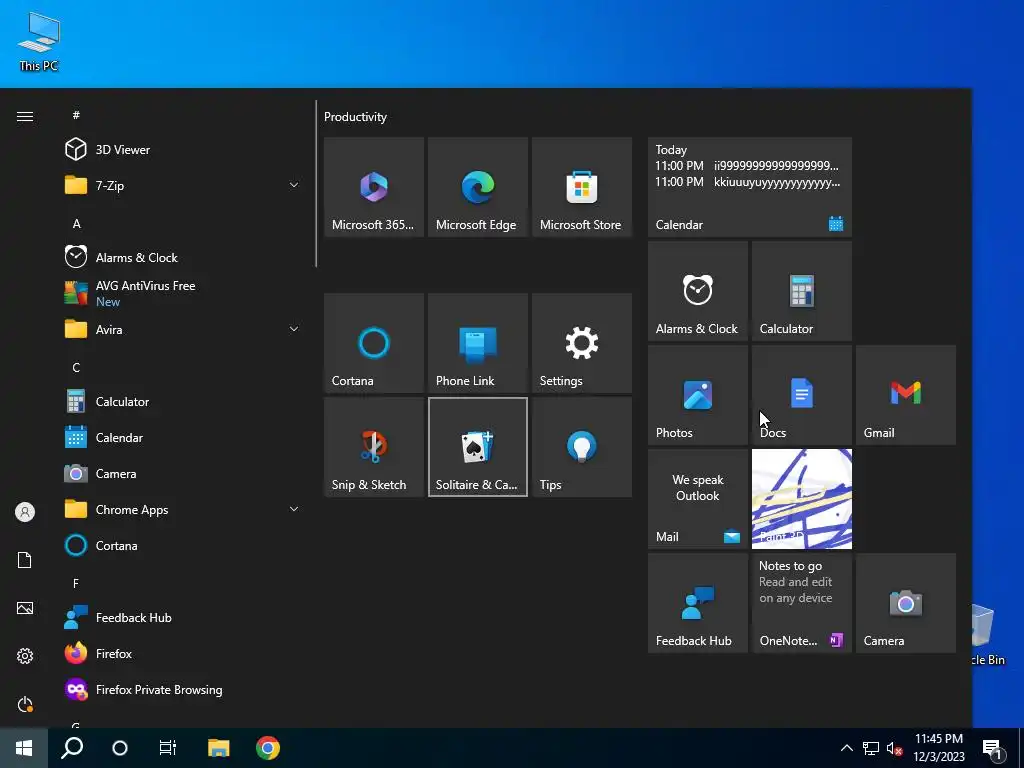Image resolution: width=1024 pixels, height=768 pixels.
Task: Select the This PC desktop icon
Action: tap(39, 41)
